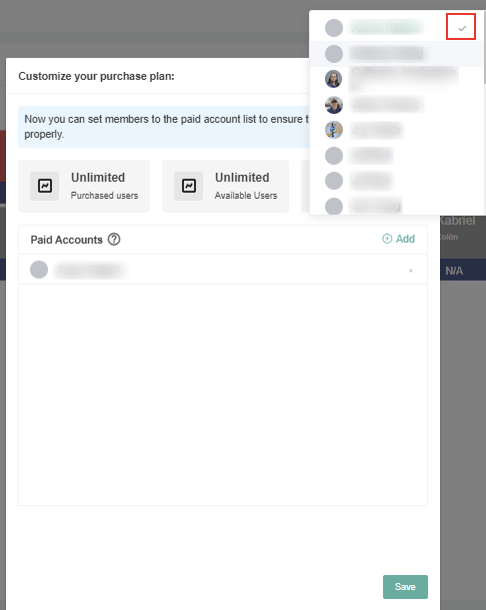Image resolution: width=486 pixels, height=610 pixels.
Task: Choose the member with the woman-in-glasses avatar
Action: pyautogui.click(x=397, y=79)
